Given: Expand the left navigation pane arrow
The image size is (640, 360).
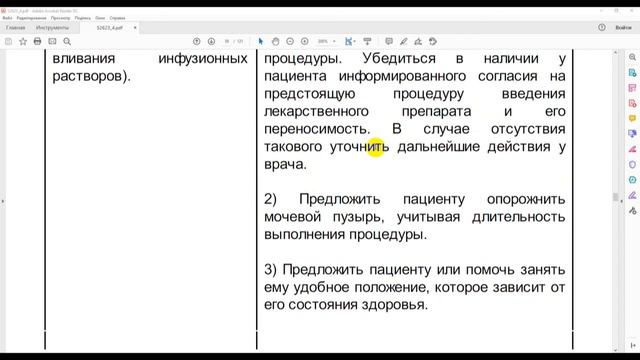Looking at the screenshot, I should click(3, 201).
